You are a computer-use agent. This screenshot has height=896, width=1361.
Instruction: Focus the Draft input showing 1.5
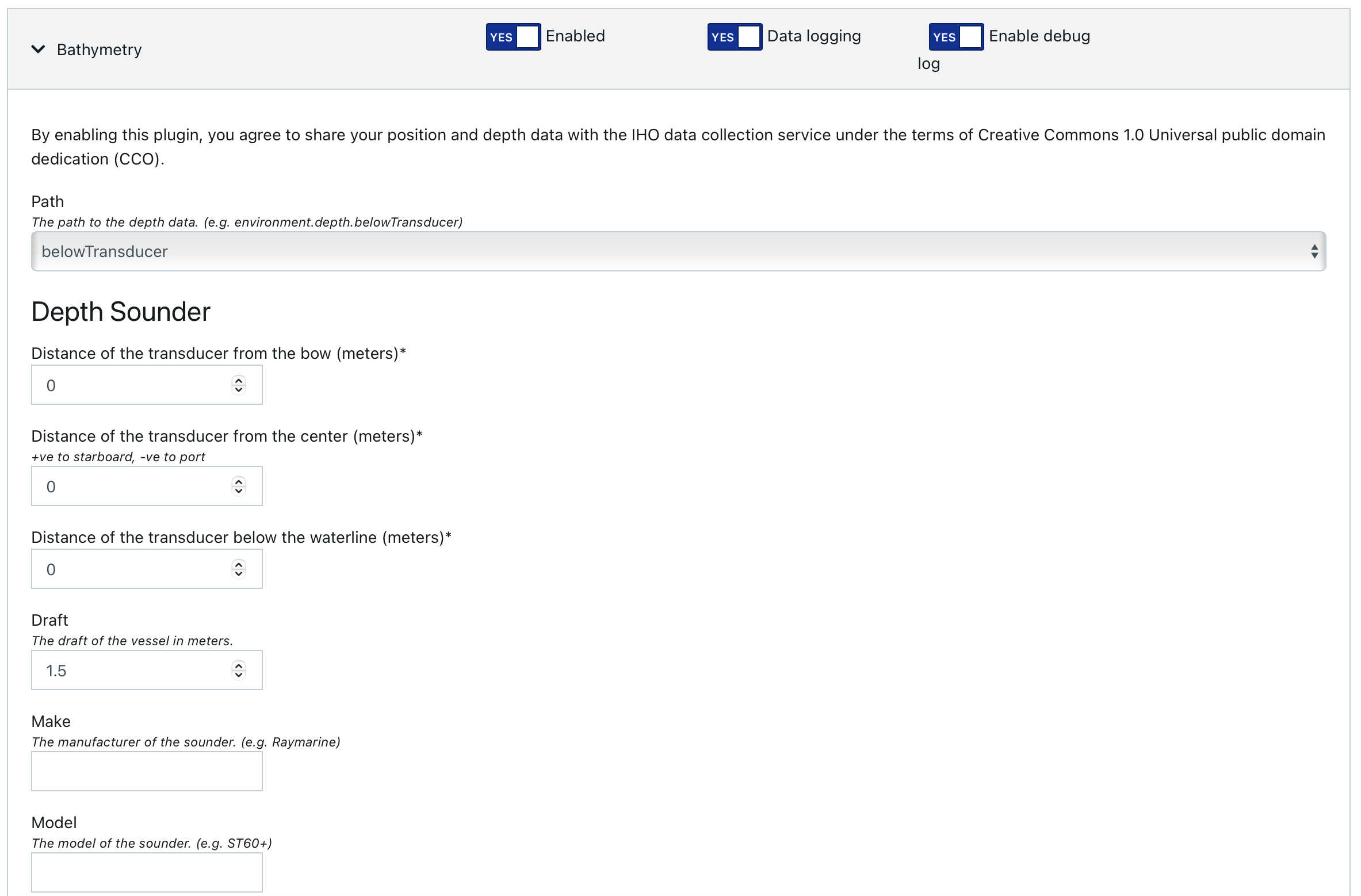(147, 670)
